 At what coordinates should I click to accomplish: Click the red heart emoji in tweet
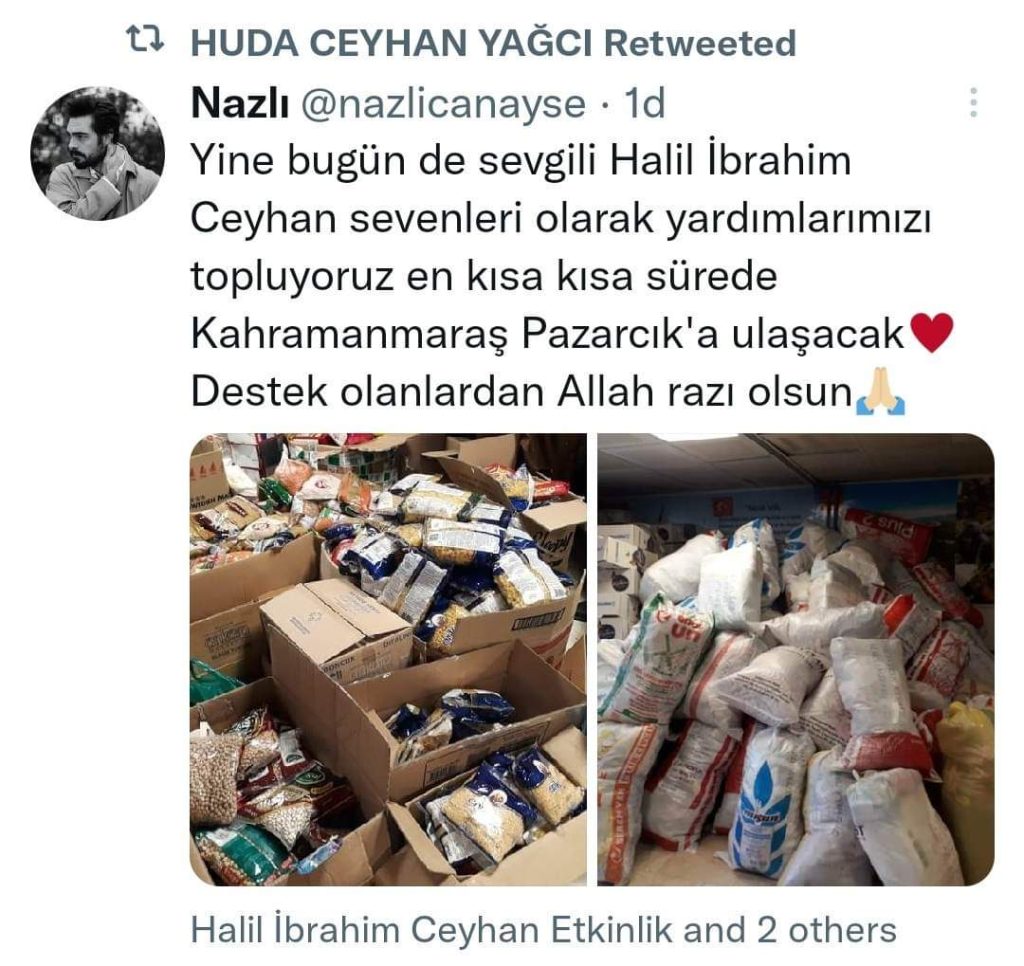(x=931, y=332)
